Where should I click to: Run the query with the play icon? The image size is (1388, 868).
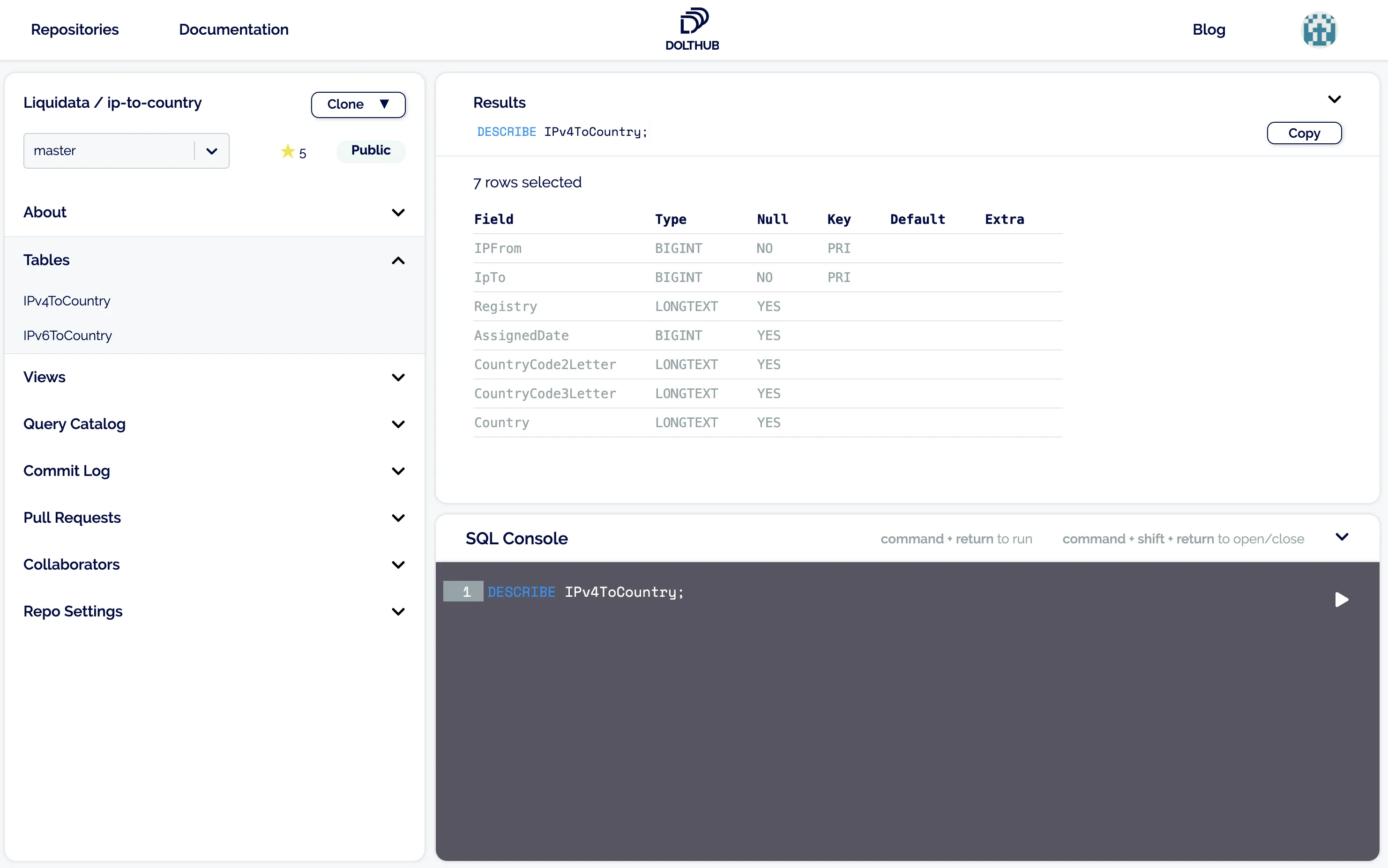pyautogui.click(x=1342, y=599)
